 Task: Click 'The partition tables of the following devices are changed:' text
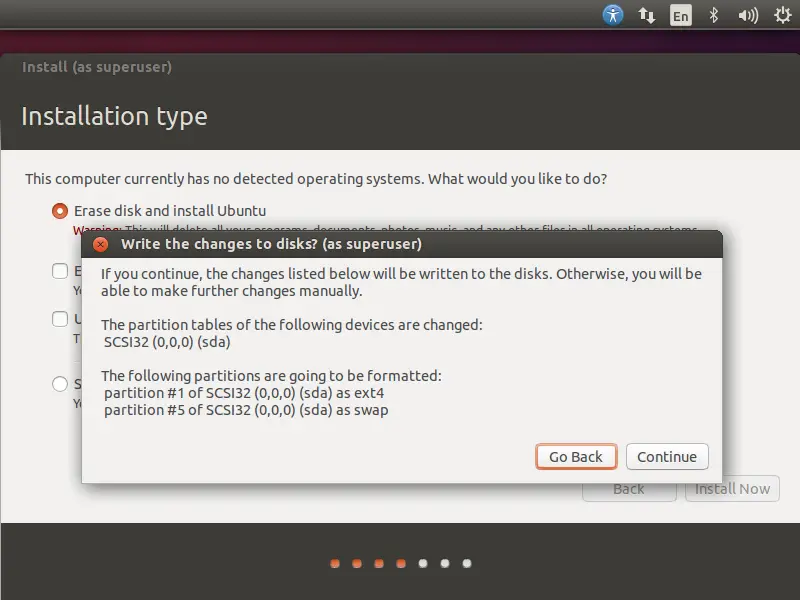(292, 325)
